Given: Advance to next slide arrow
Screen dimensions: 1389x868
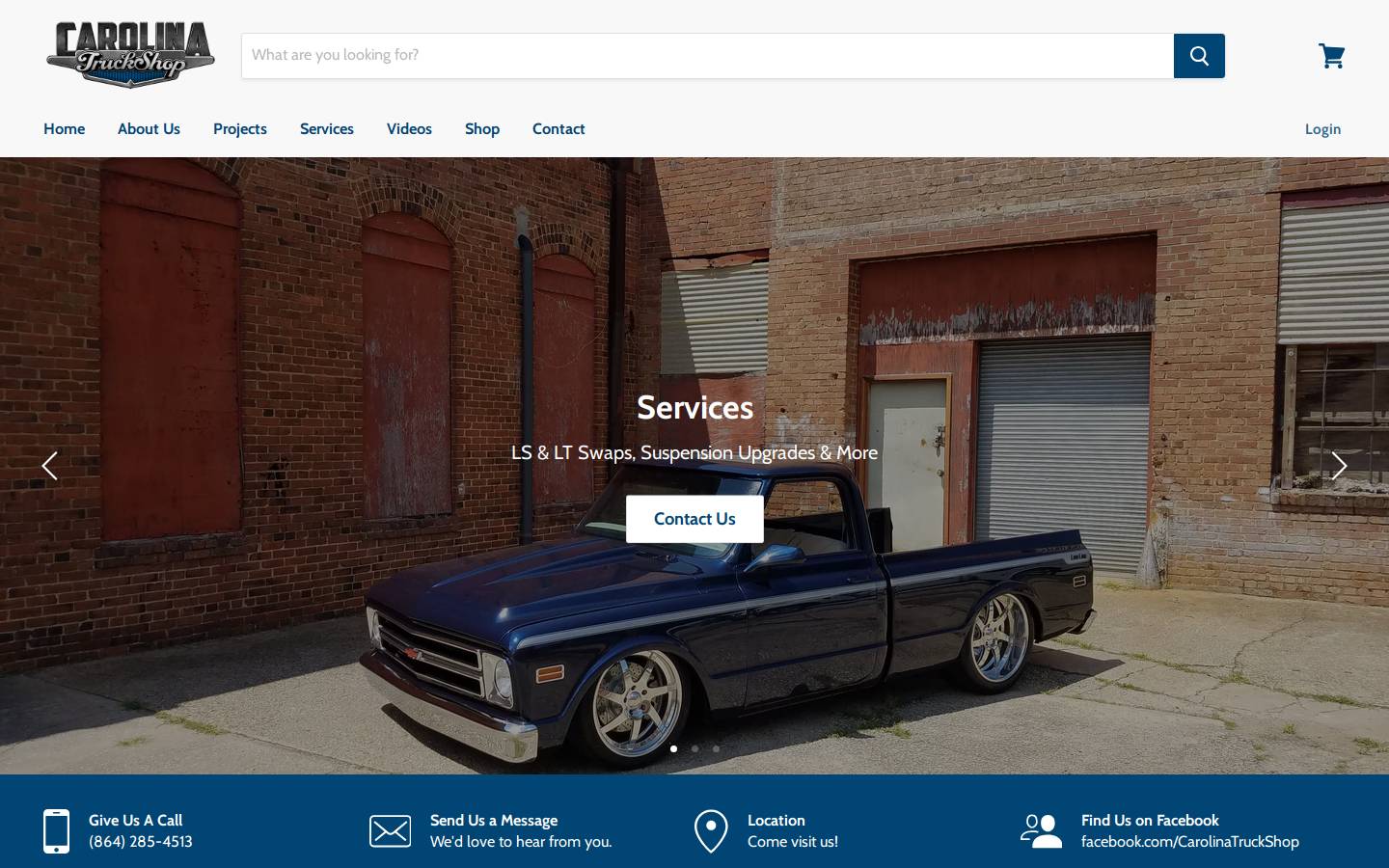Looking at the screenshot, I should (x=1339, y=466).
